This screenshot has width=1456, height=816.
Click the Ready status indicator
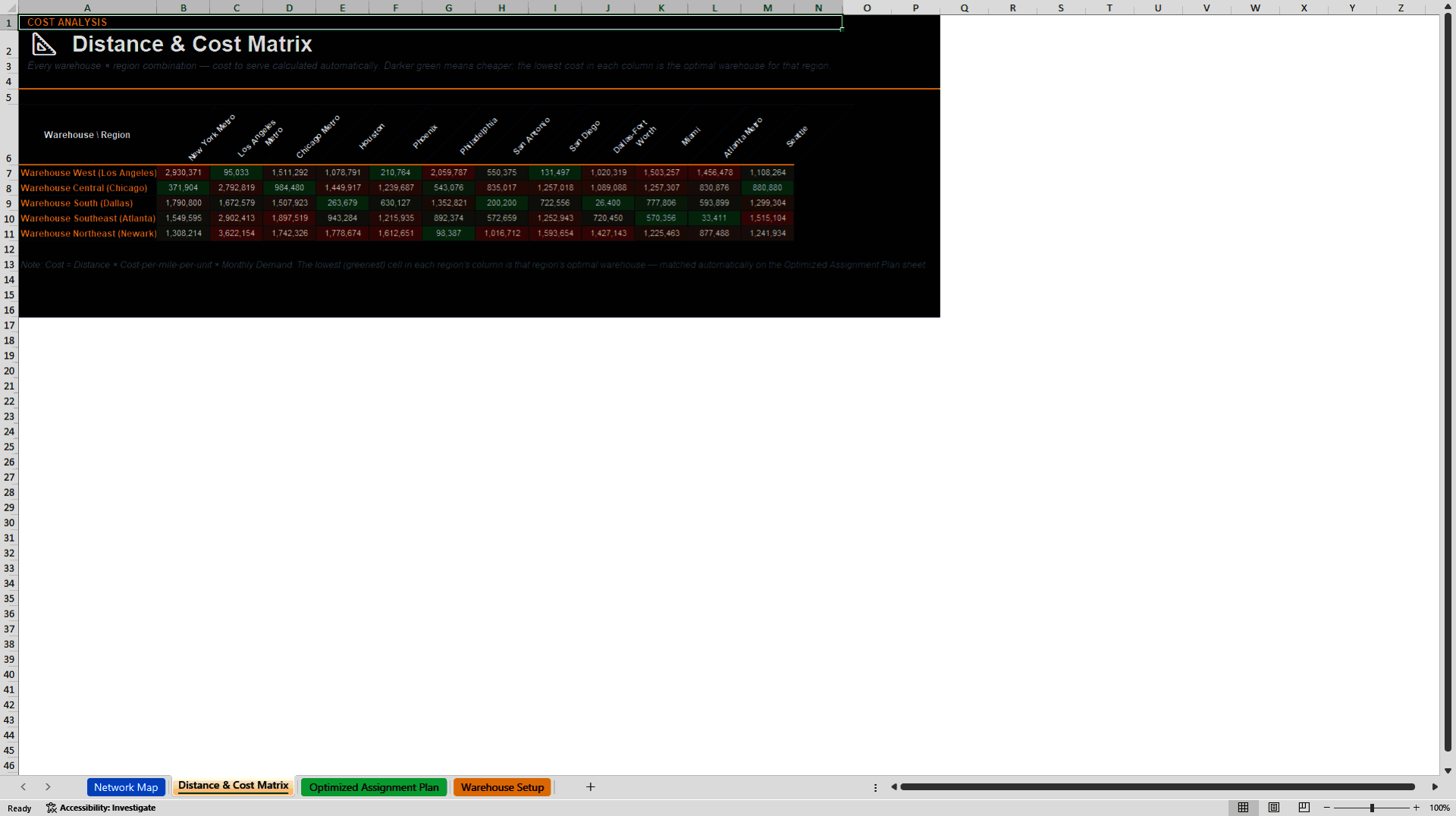(x=20, y=808)
